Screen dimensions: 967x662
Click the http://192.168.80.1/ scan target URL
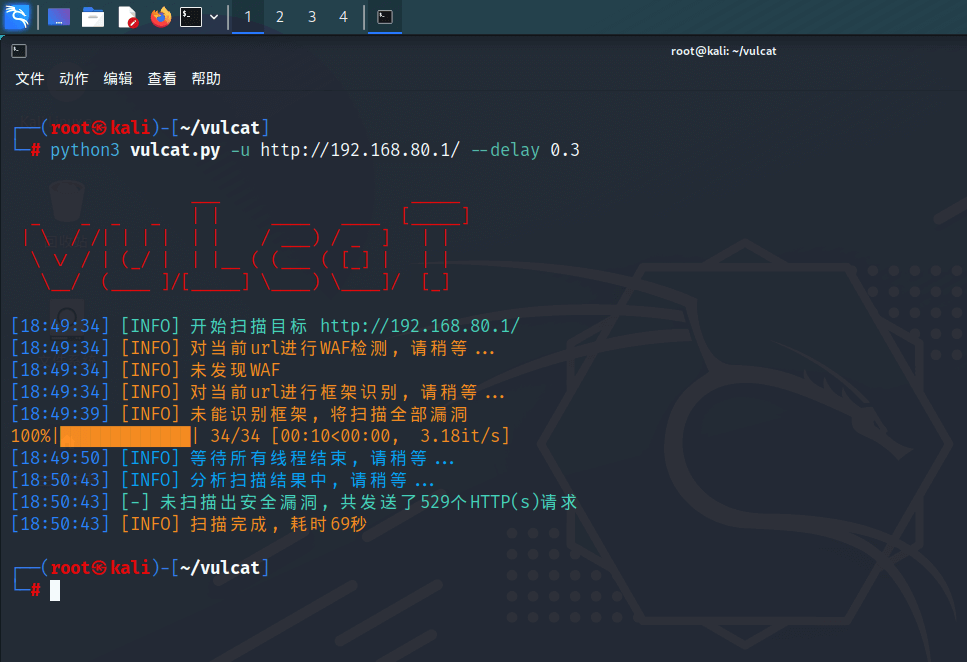(x=420, y=326)
